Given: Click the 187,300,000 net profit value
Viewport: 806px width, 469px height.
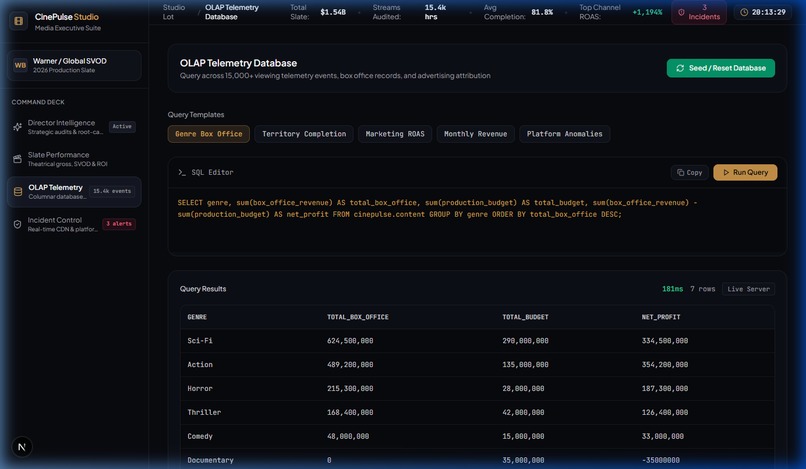Looking at the screenshot, I should click(x=665, y=388).
